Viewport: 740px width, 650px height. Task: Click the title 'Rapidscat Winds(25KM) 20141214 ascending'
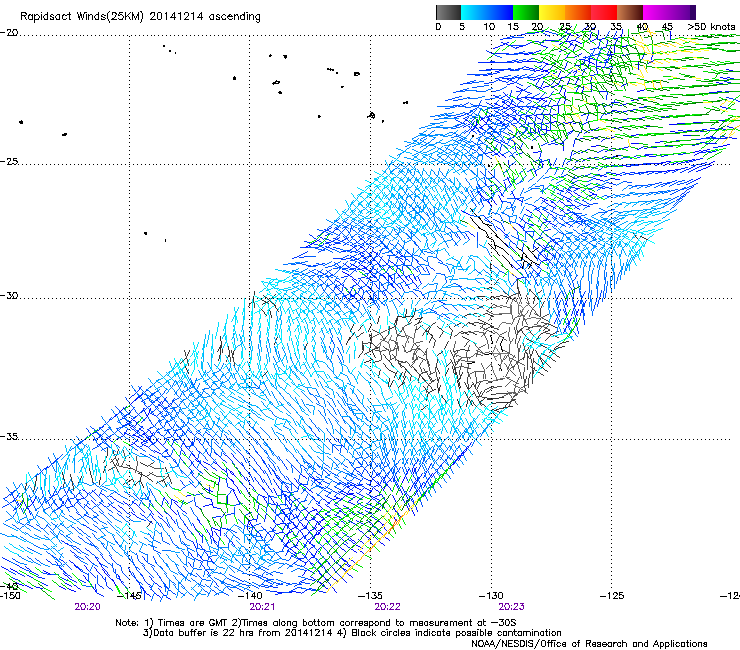click(140, 17)
